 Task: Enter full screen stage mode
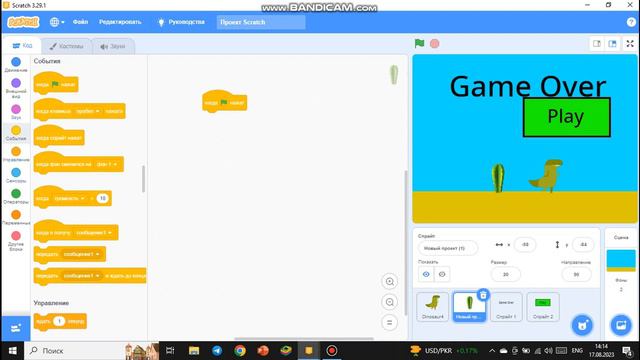tap(630, 44)
